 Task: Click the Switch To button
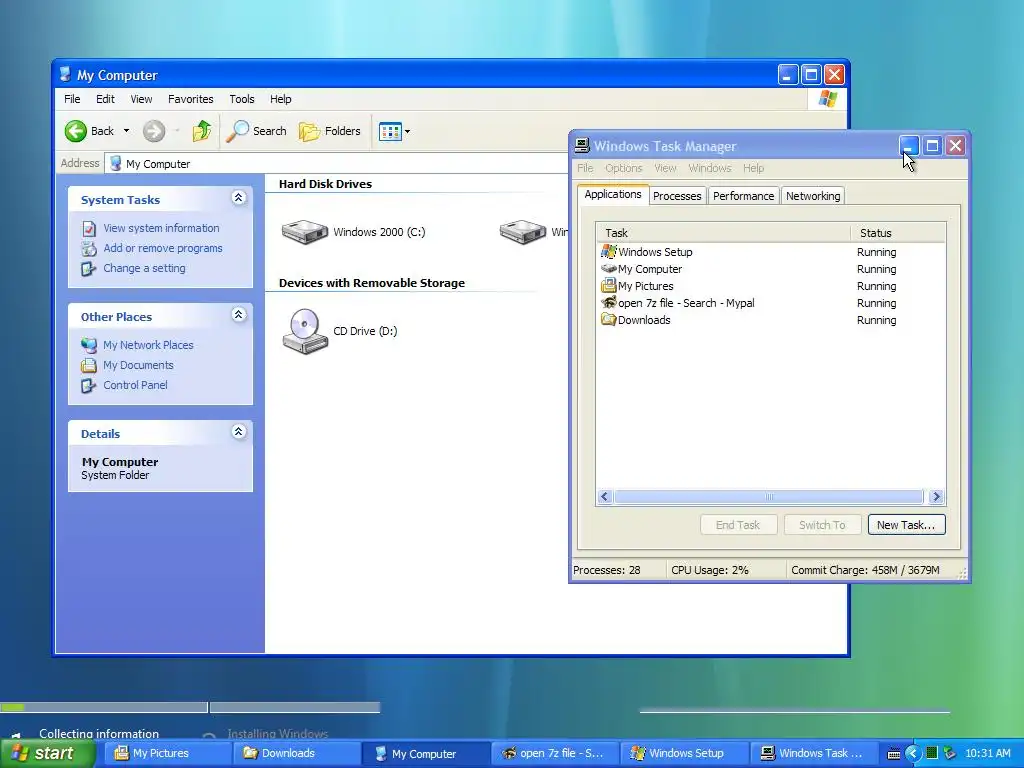(822, 525)
